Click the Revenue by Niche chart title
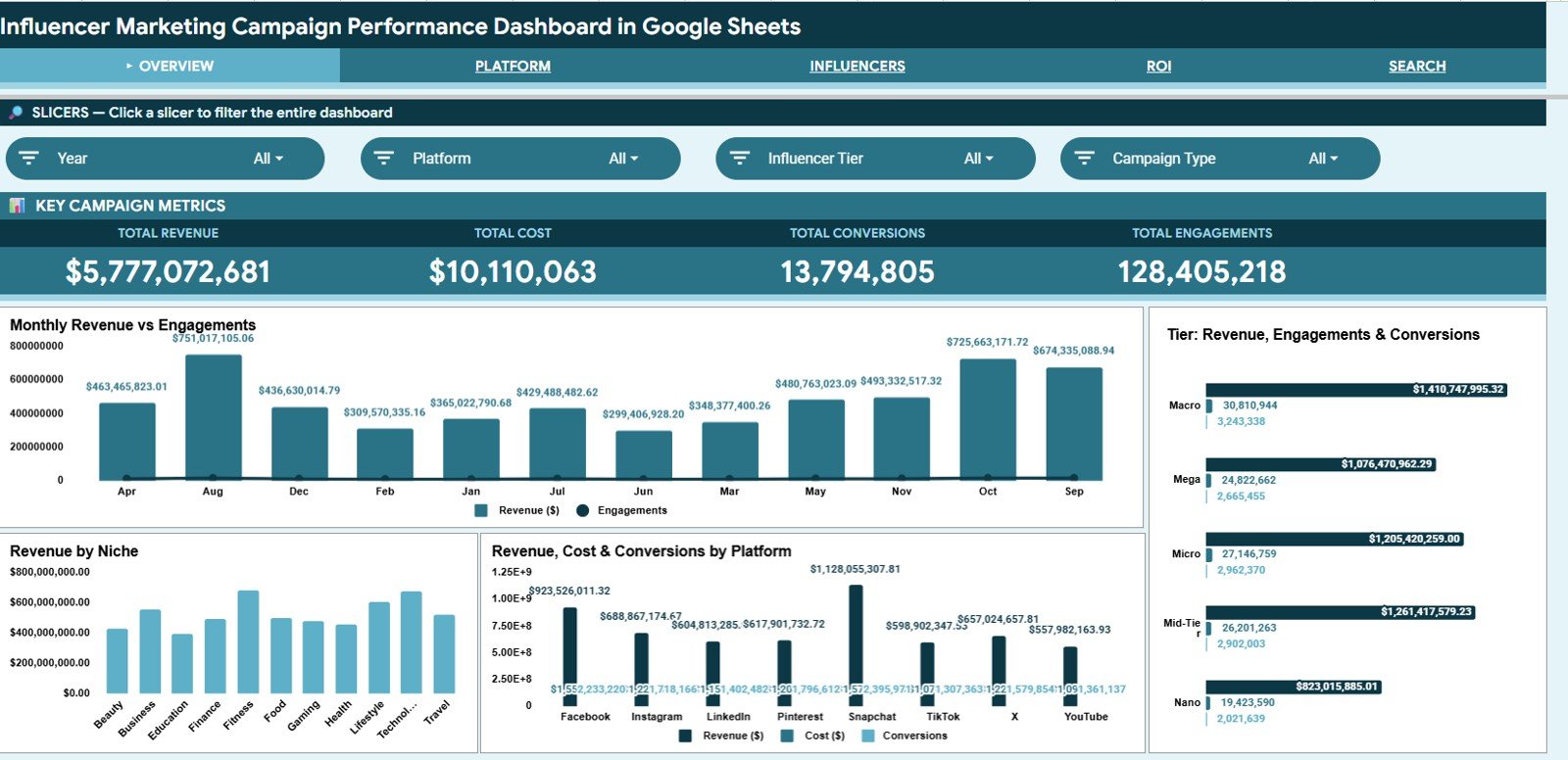1568x760 pixels. 73,551
